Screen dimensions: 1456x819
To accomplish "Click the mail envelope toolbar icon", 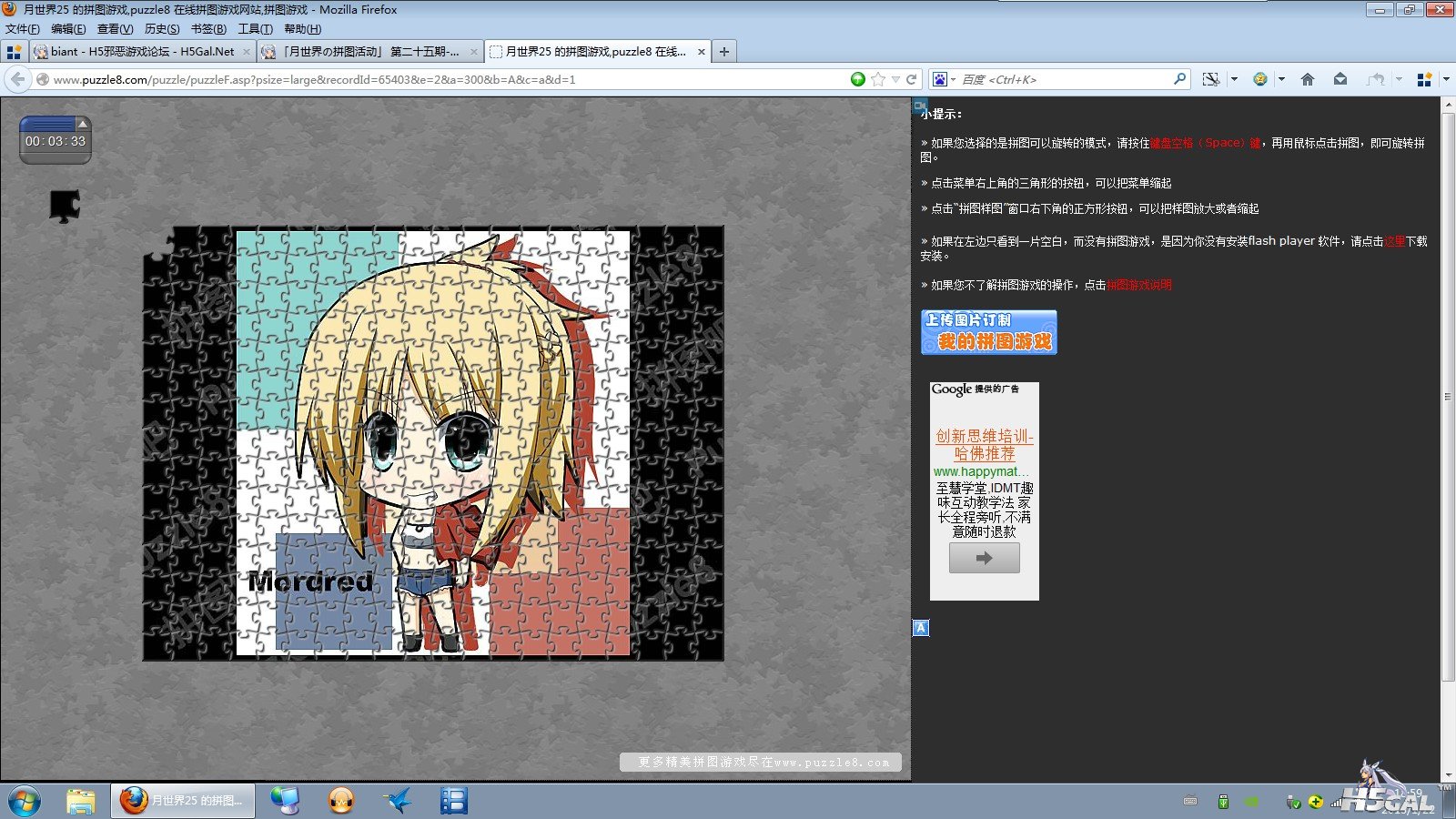I will click(x=1340, y=79).
